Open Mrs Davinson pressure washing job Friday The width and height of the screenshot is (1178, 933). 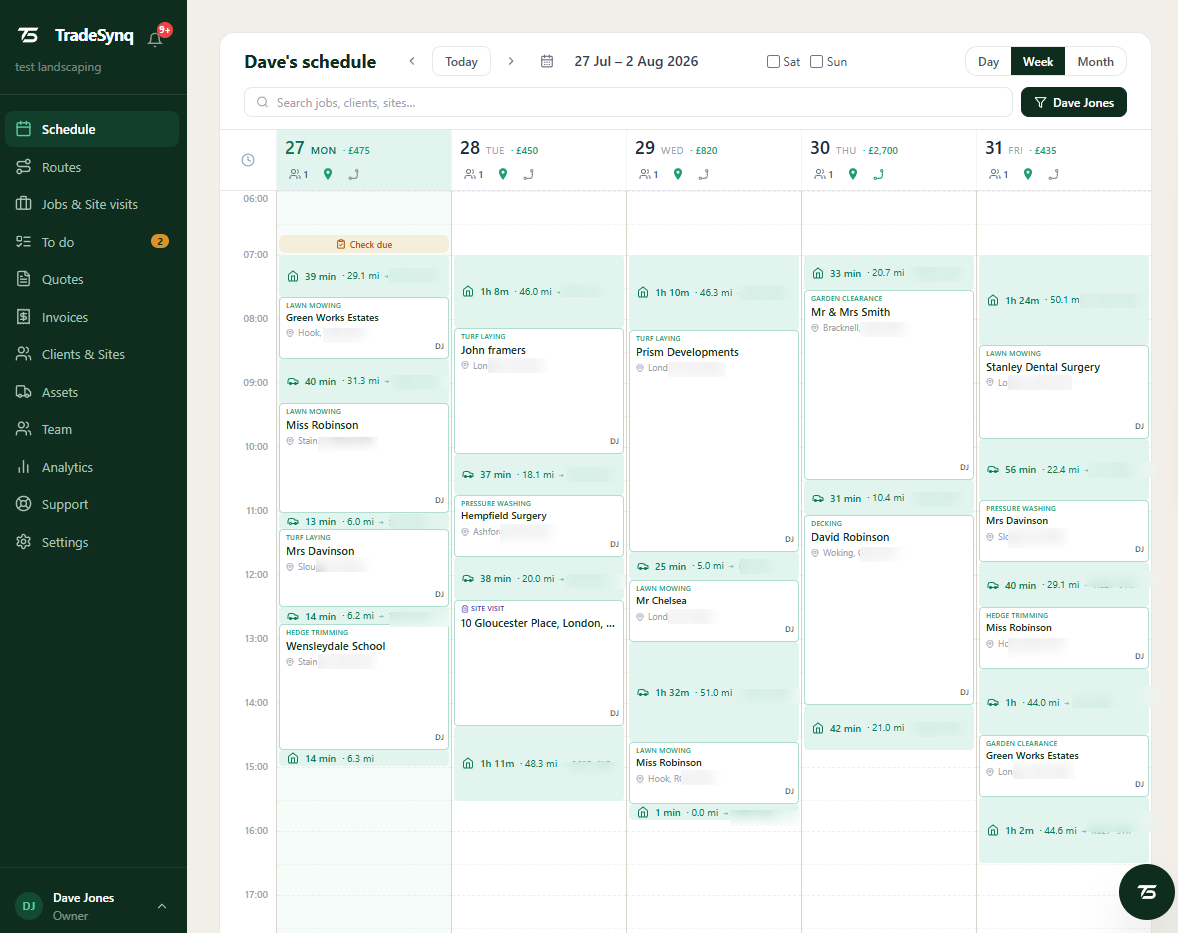1064,530
